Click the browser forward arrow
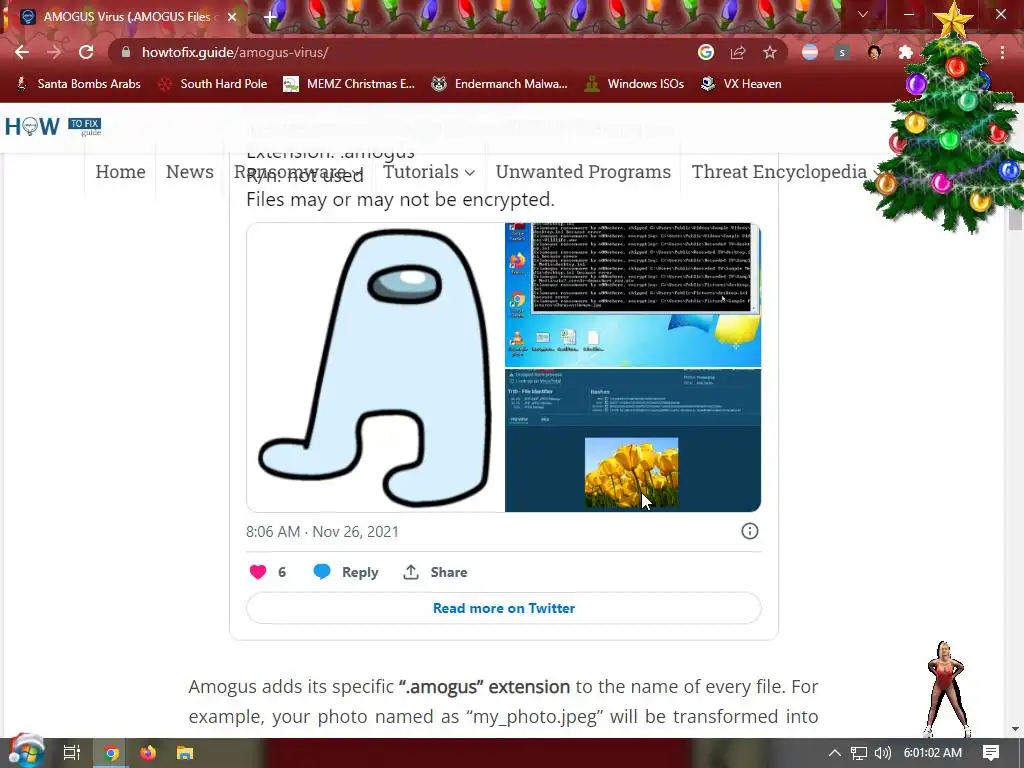1024x768 pixels. coord(54,52)
